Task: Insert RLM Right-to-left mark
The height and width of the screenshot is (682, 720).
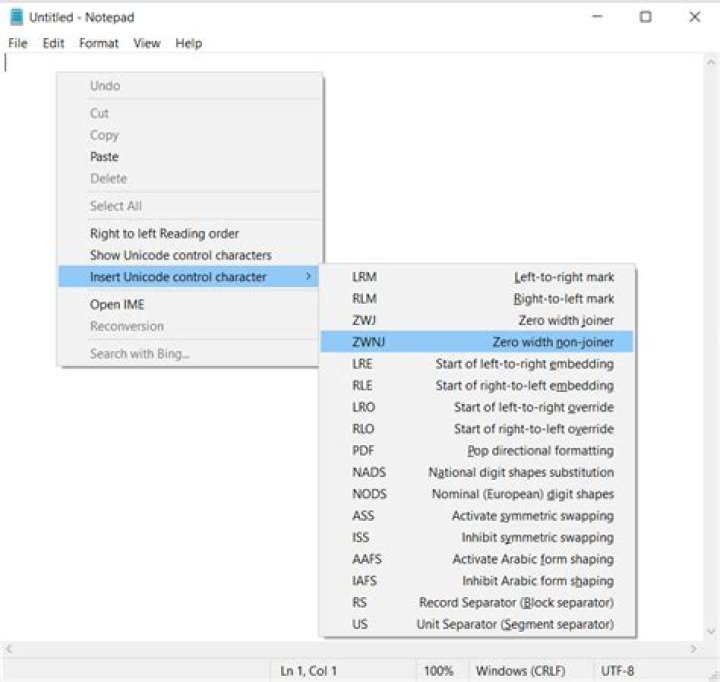Action: click(477, 299)
